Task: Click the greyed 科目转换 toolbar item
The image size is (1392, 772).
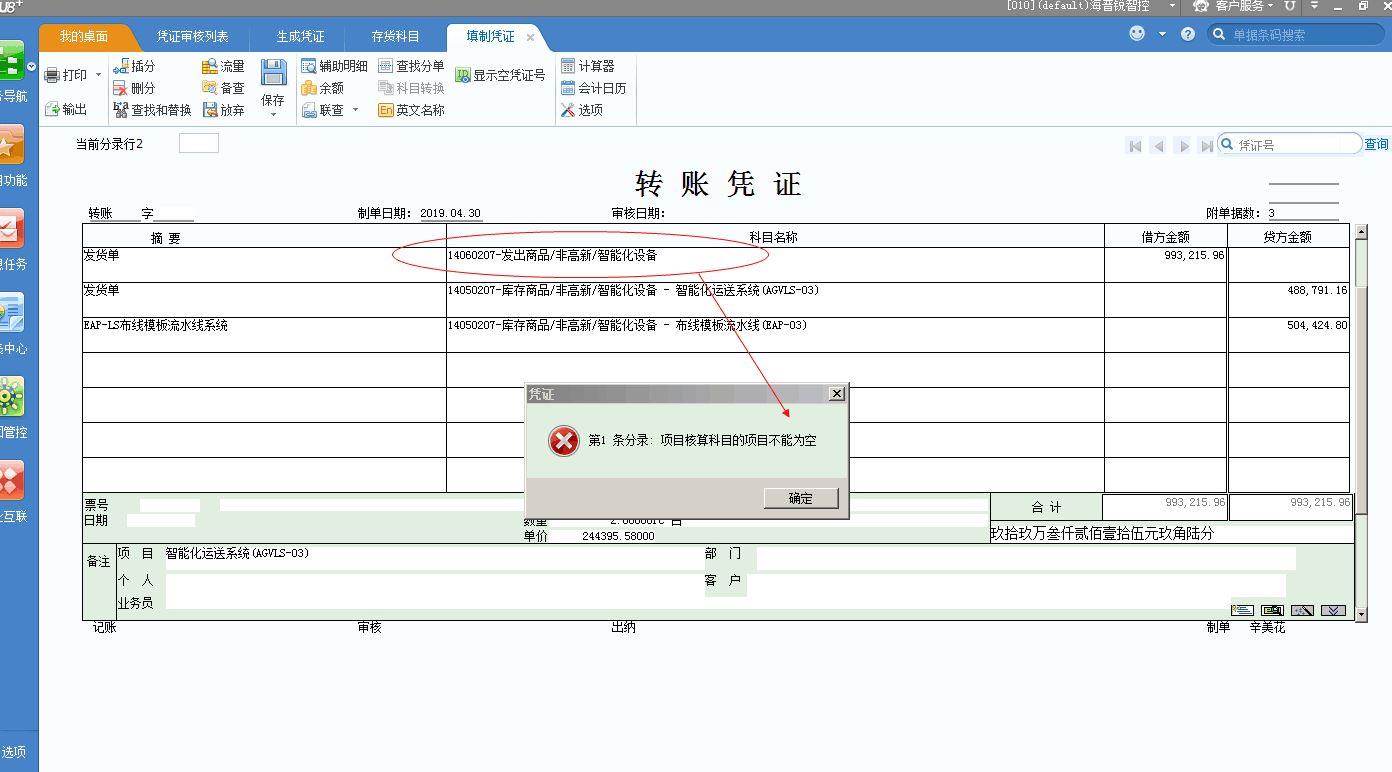Action: [x=411, y=88]
